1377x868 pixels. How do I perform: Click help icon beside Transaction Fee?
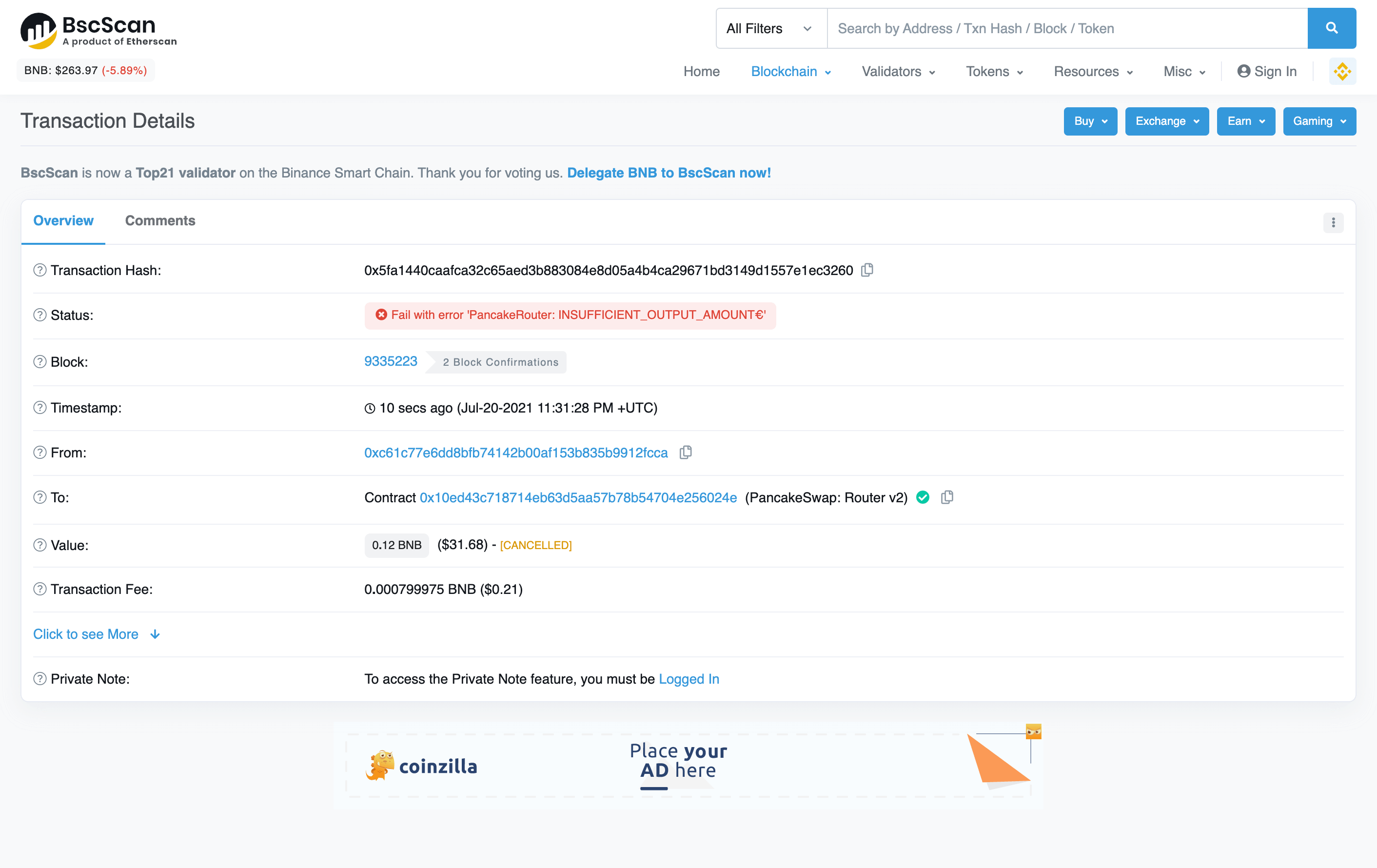point(39,589)
